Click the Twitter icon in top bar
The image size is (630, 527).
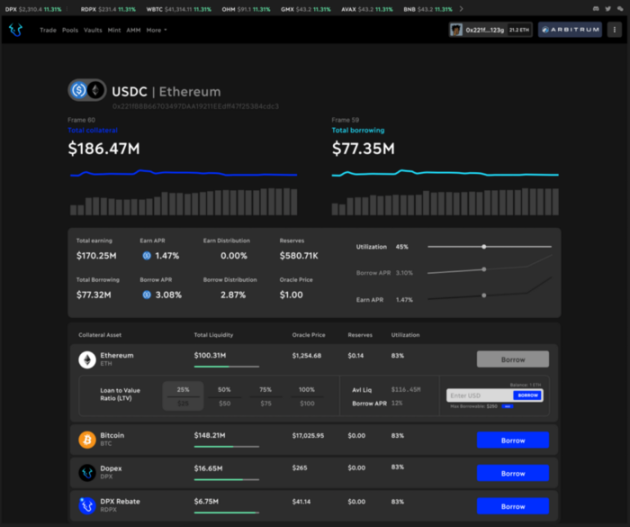[x=607, y=8]
